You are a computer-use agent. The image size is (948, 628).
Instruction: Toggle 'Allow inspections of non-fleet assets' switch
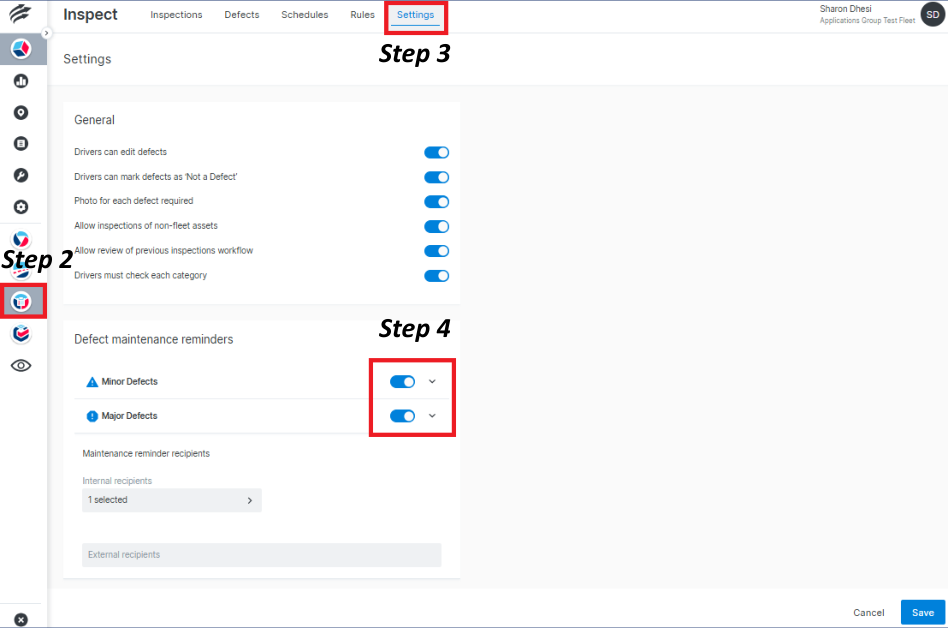[436, 226]
